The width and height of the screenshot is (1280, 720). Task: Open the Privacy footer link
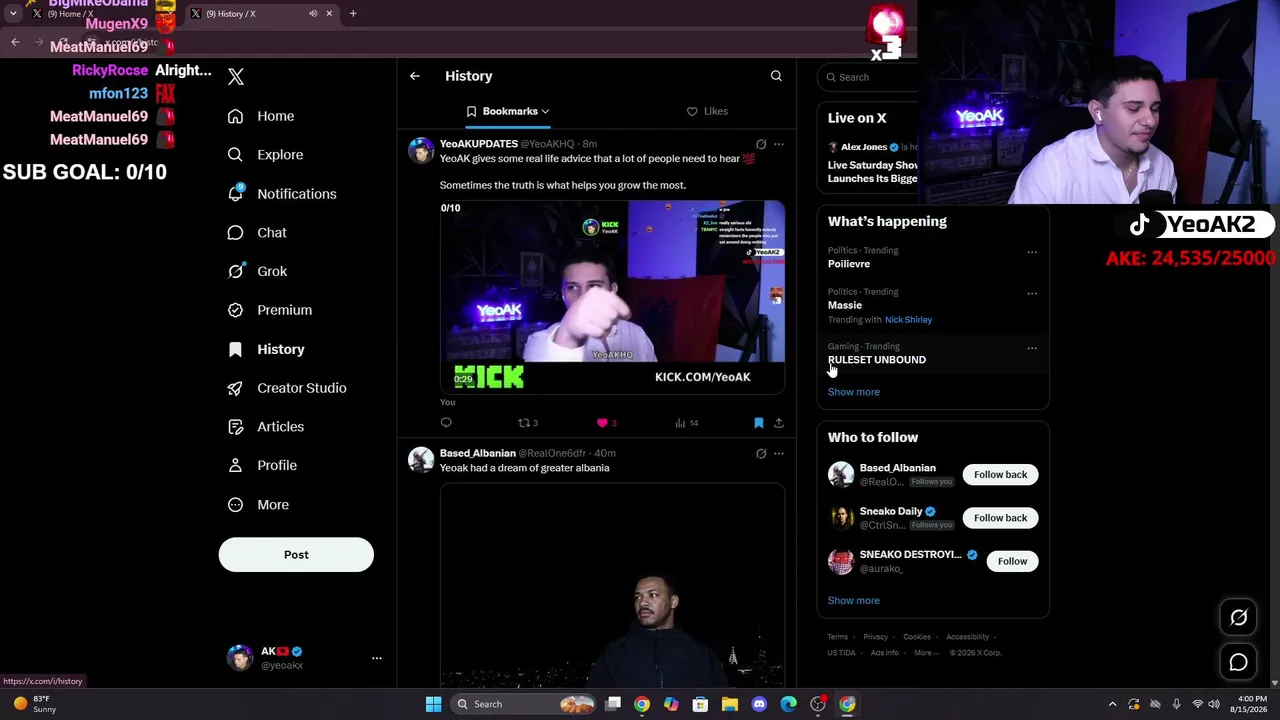coord(876,637)
